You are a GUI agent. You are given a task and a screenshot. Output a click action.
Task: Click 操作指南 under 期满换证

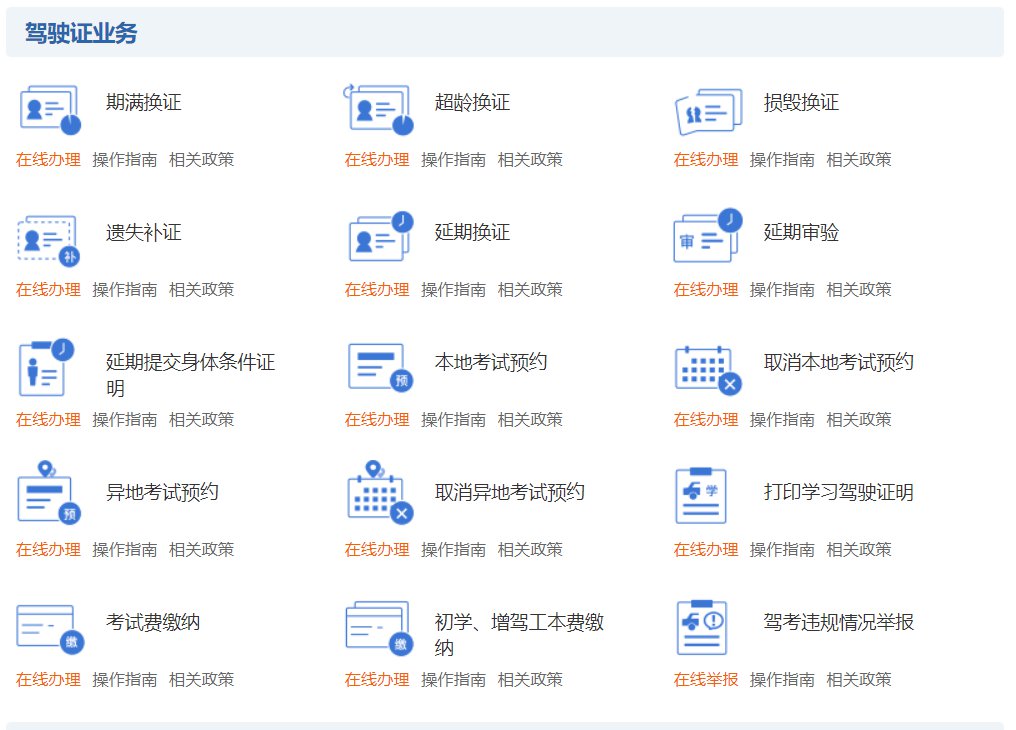pyautogui.click(x=125, y=159)
